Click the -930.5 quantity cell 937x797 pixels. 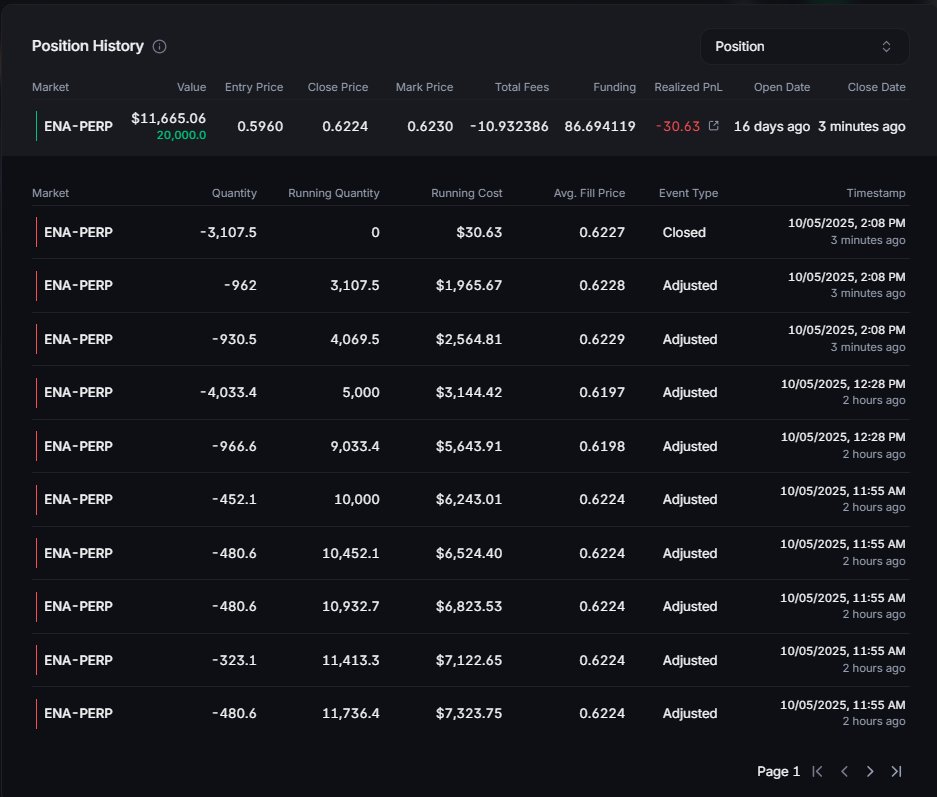pos(234,339)
